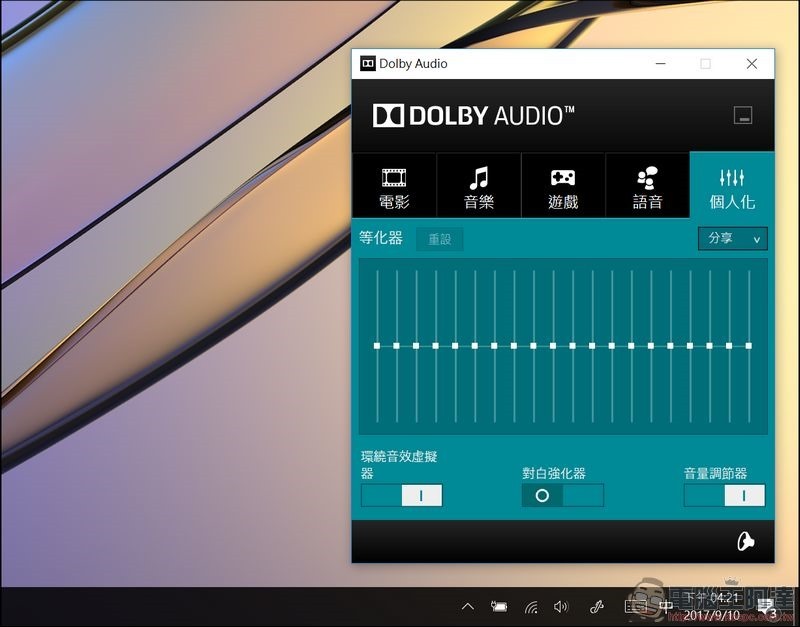The width and height of the screenshot is (800, 627).
Task: Open the 遊戲 game profile tab
Action: tap(563, 185)
